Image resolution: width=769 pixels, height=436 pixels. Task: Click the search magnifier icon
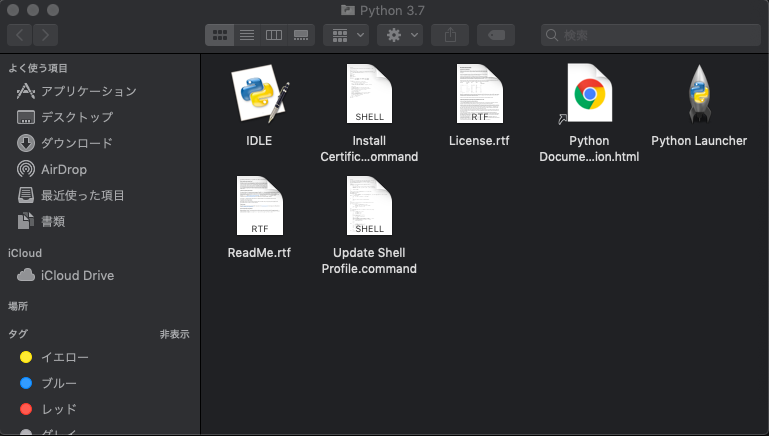click(x=552, y=35)
